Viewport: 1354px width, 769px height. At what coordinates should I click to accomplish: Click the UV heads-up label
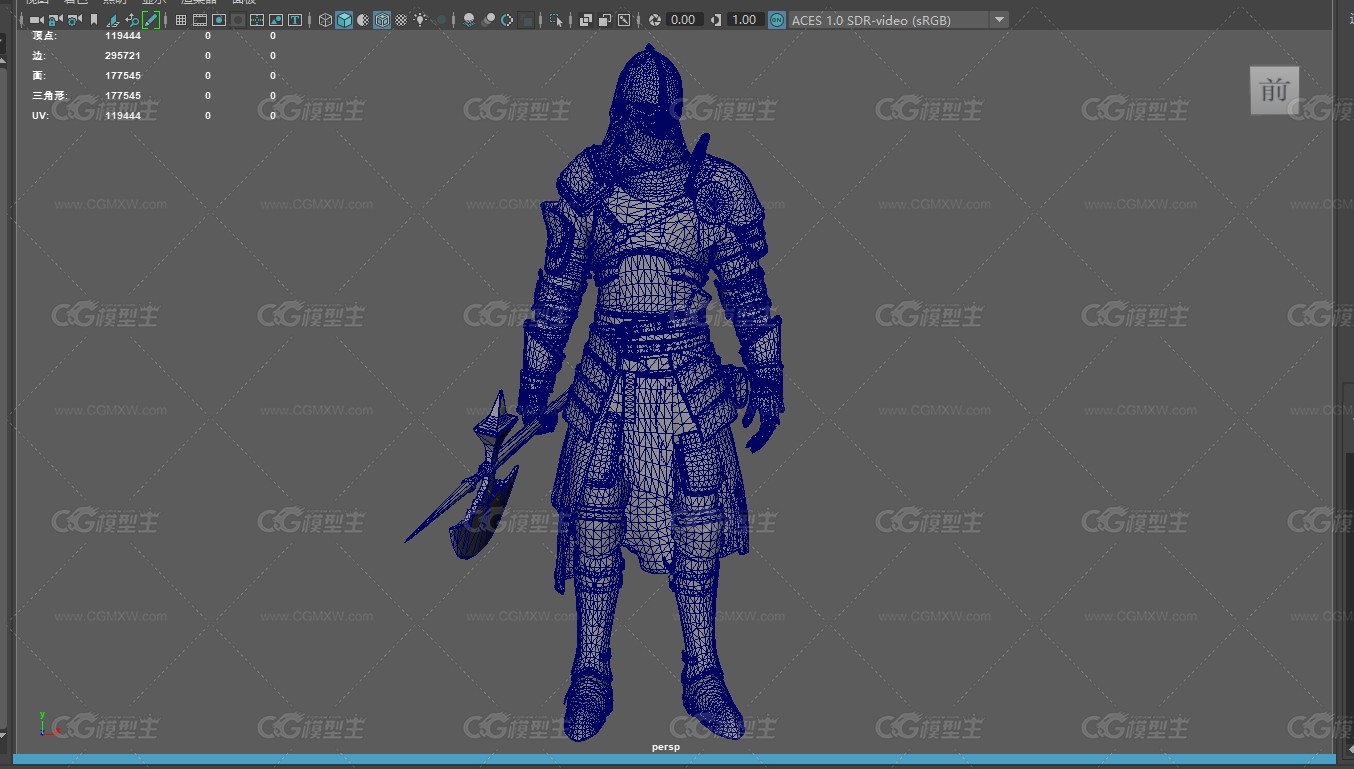[x=39, y=116]
